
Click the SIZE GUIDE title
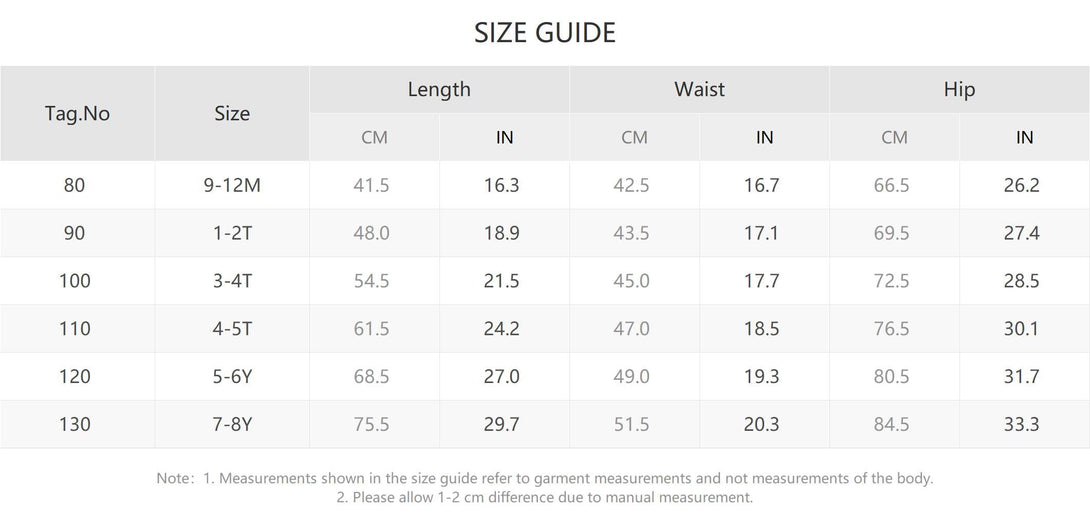point(545,33)
